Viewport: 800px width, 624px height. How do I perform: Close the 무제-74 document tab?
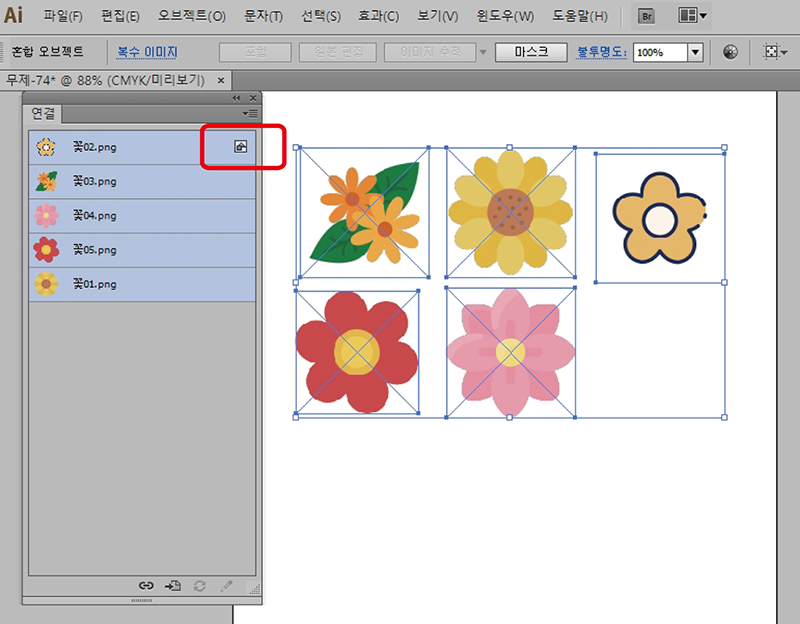221,80
